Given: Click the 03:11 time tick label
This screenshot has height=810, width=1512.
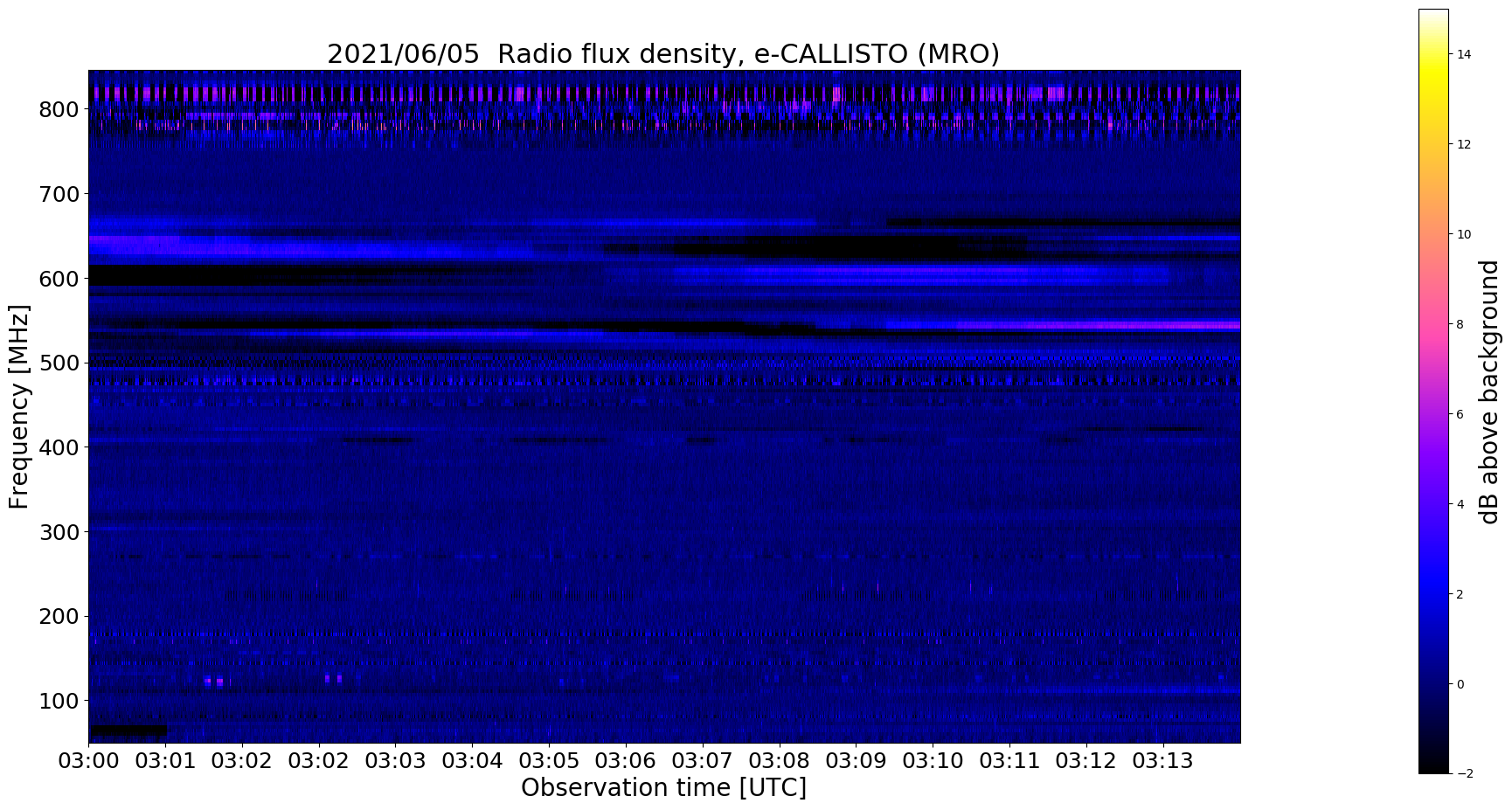Looking at the screenshot, I should pyautogui.click(x=1009, y=760).
